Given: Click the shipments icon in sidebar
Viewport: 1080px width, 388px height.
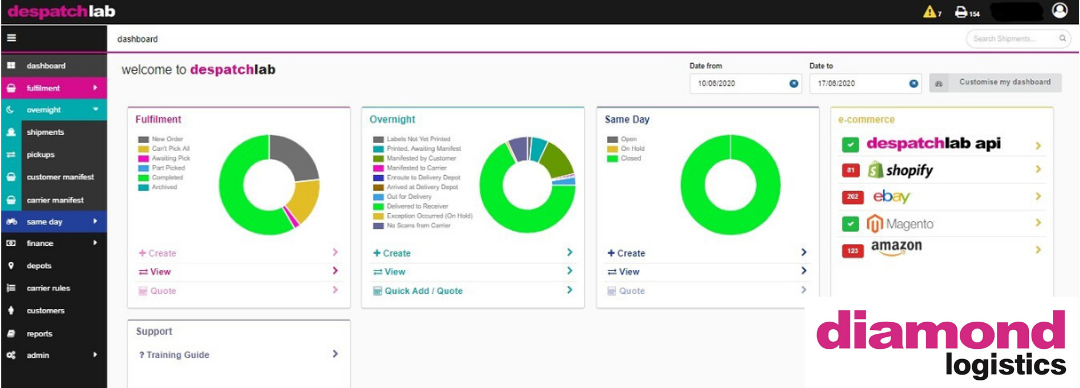Looking at the screenshot, I should (x=12, y=132).
